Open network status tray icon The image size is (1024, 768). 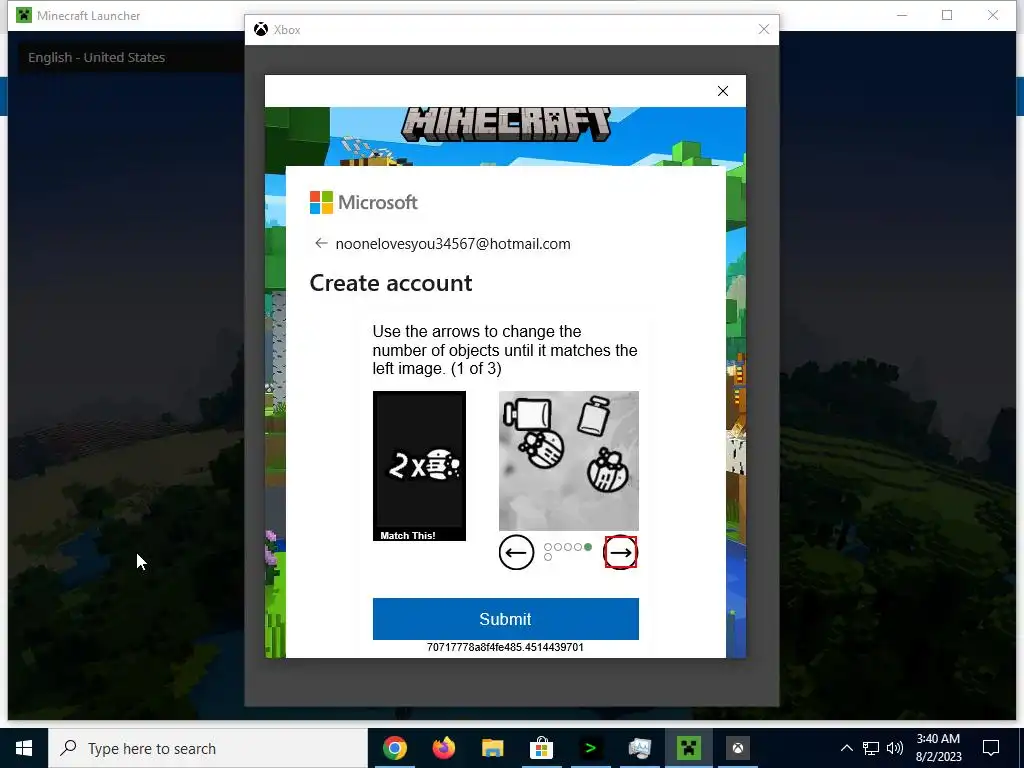pyautogui.click(x=871, y=748)
